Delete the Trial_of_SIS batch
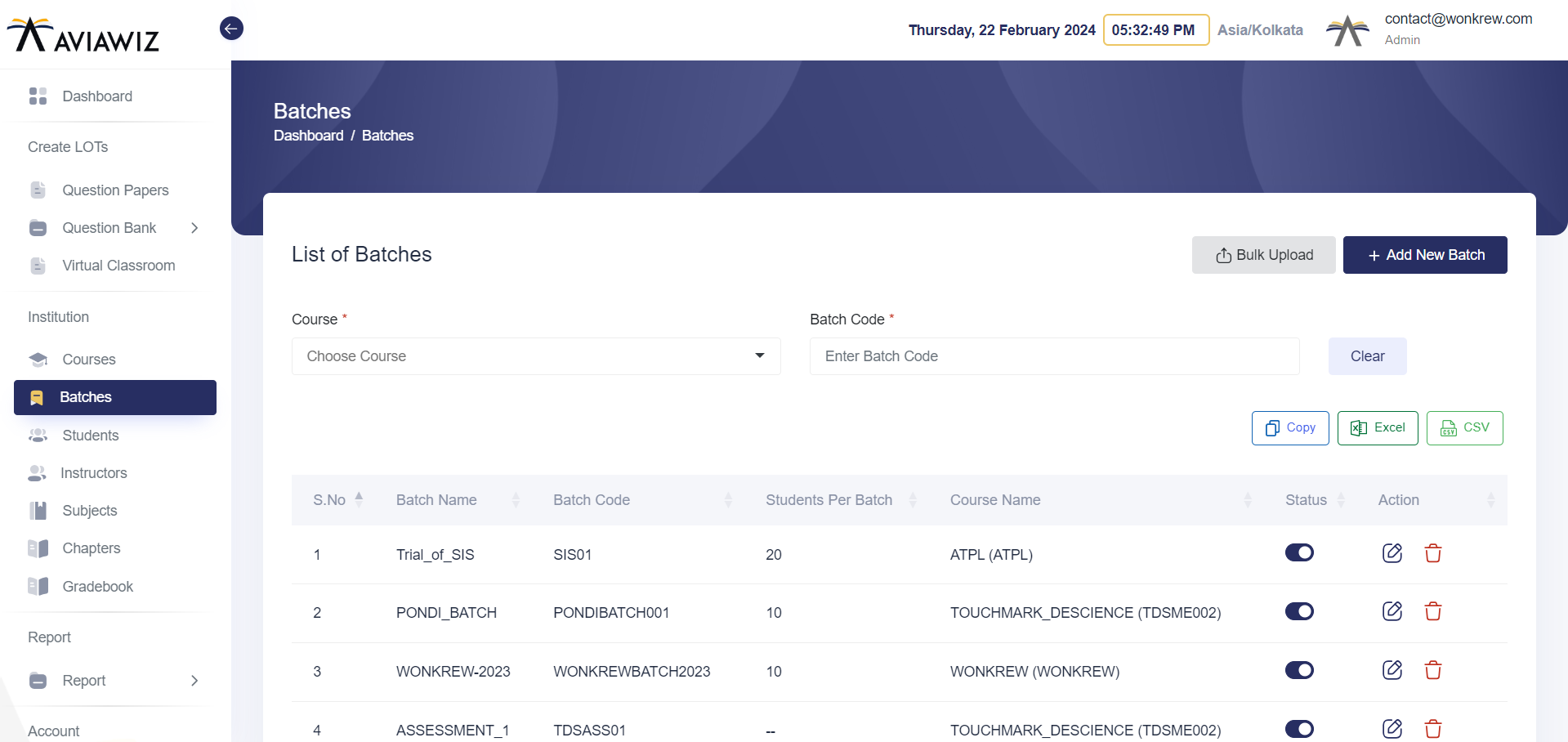The height and width of the screenshot is (742, 1568). click(x=1433, y=553)
